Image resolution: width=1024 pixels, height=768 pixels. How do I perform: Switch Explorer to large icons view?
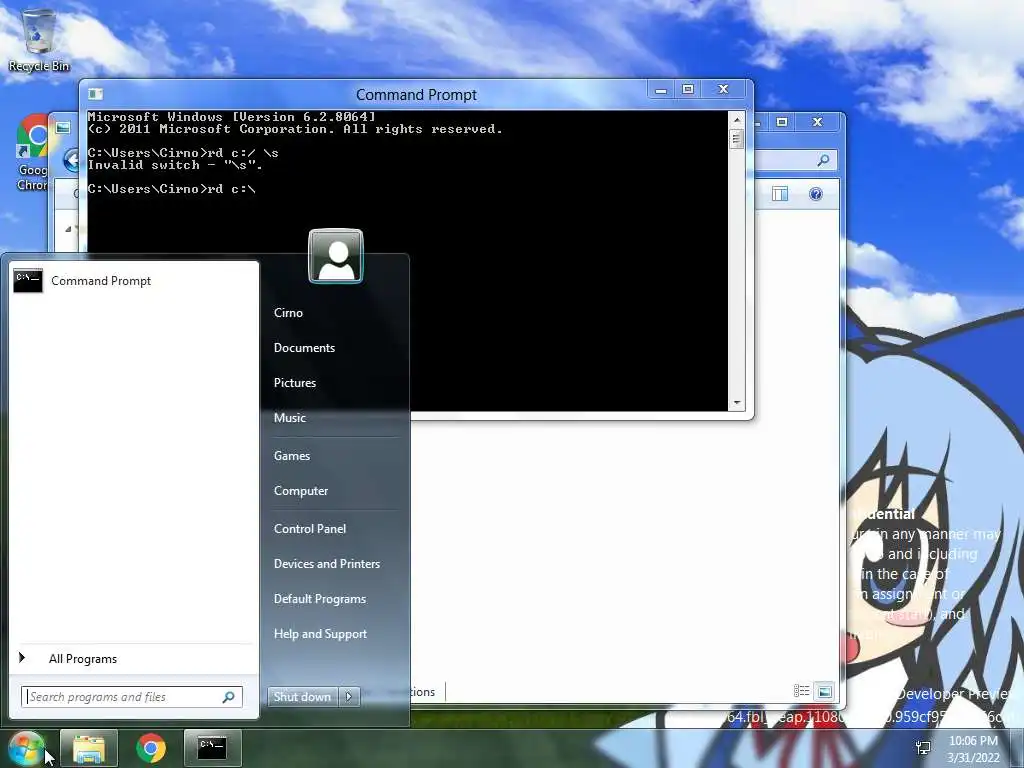click(x=825, y=691)
